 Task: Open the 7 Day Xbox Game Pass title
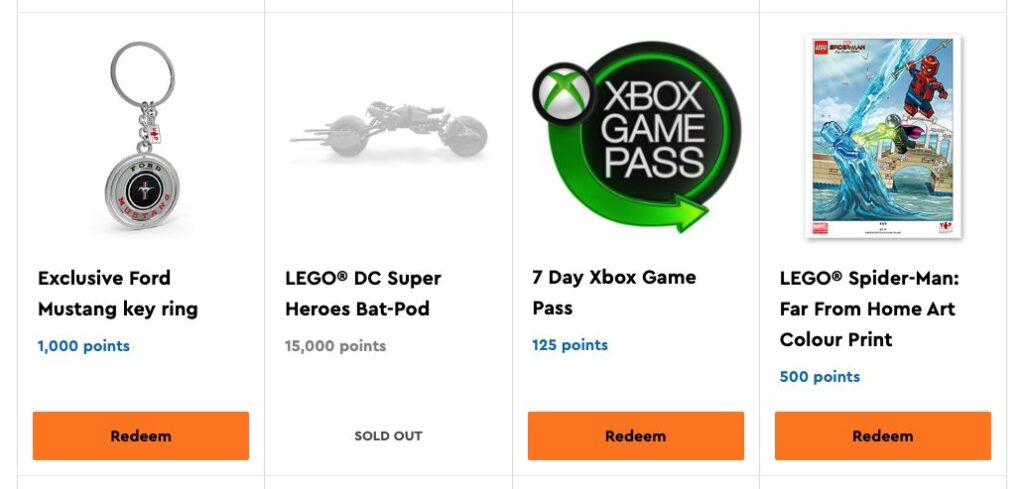click(x=614, y=293)
